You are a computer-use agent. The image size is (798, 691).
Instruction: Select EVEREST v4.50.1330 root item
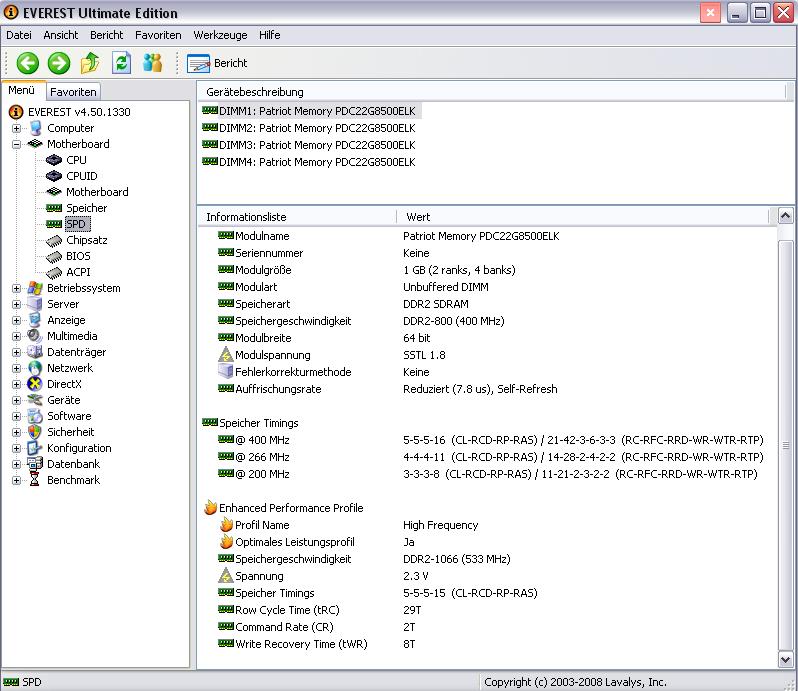[x=70, y=112]
